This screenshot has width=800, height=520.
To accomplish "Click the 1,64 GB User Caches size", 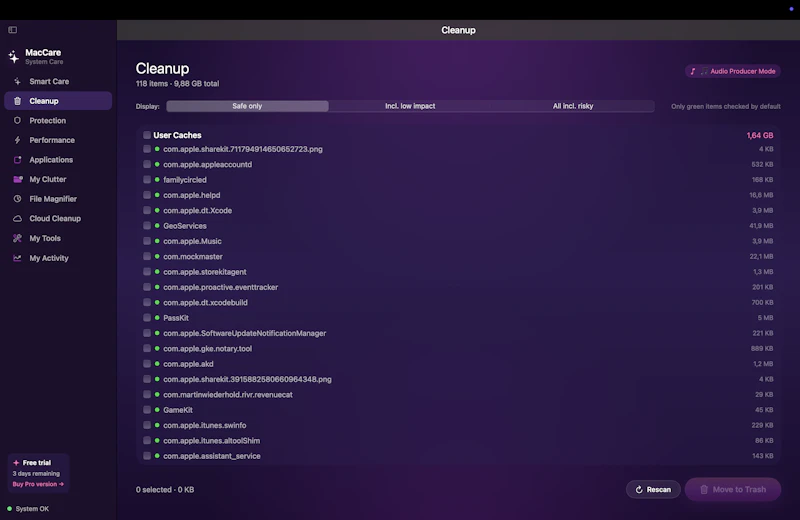I will point(760,135).
